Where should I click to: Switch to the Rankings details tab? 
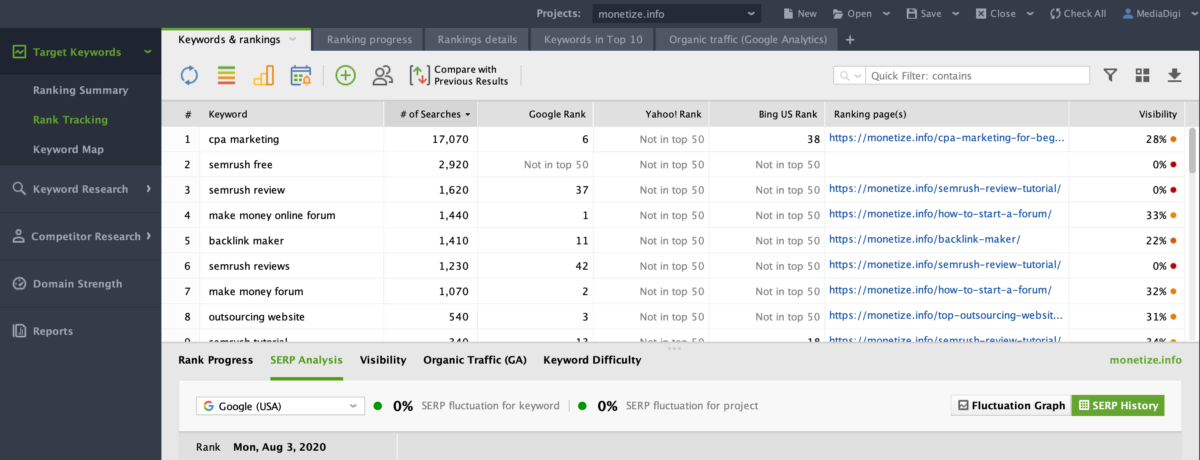477,40
